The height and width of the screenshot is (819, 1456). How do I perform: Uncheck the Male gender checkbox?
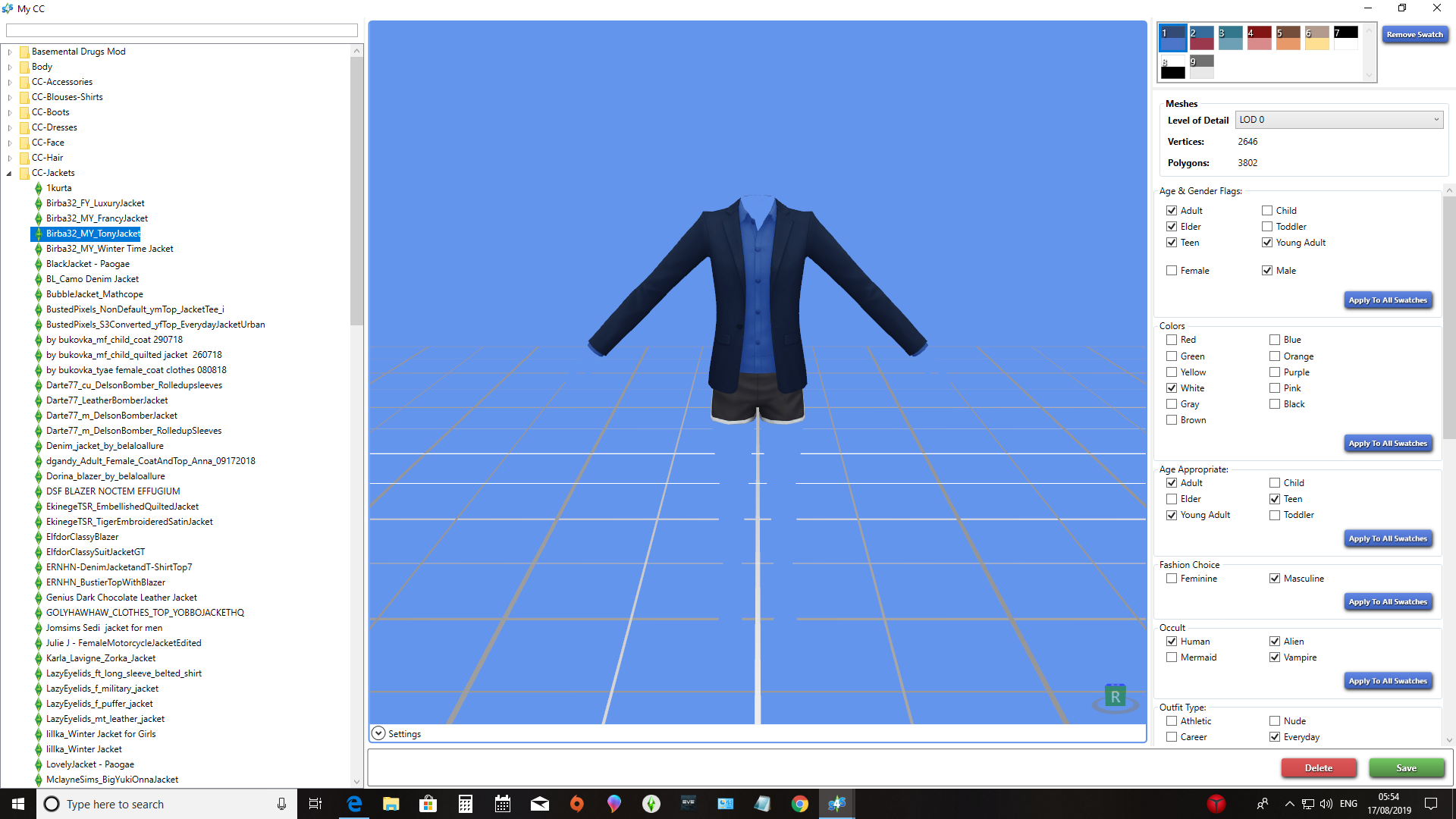pos(1267,271)
